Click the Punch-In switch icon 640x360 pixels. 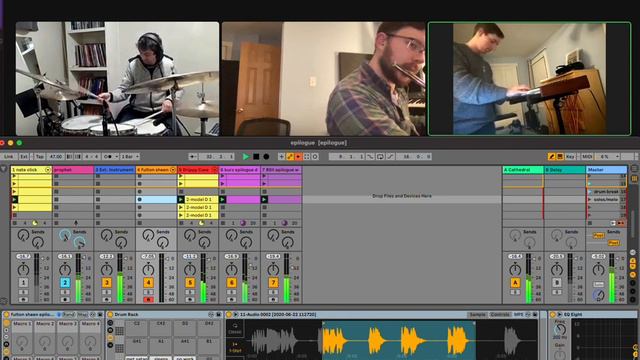[370, 156]
